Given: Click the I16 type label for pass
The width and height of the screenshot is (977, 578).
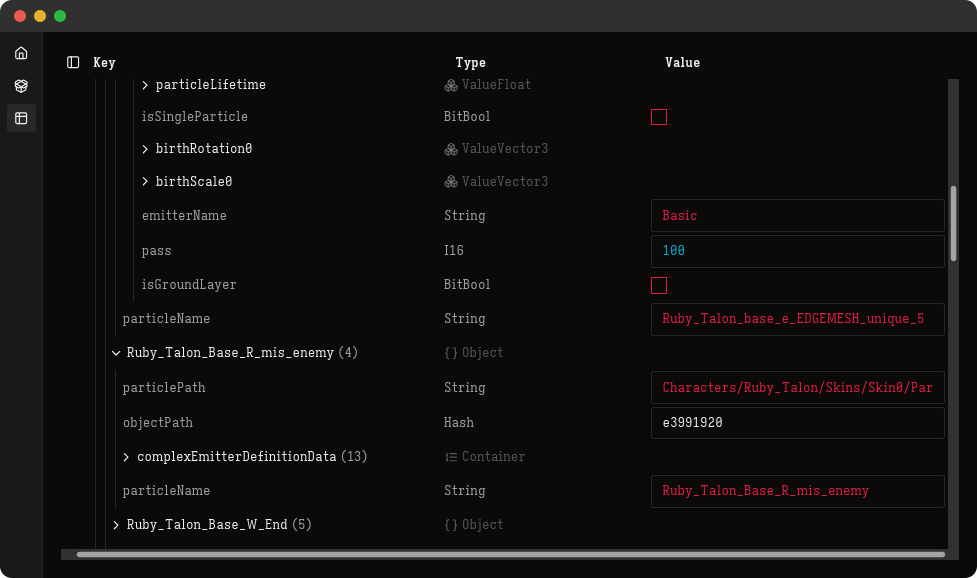Looking at the screenshot, I should tap(454, 250).
